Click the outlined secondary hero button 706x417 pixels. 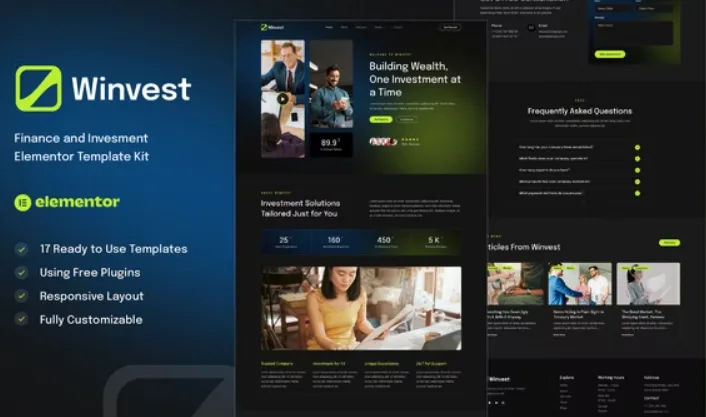click(407, 119)
